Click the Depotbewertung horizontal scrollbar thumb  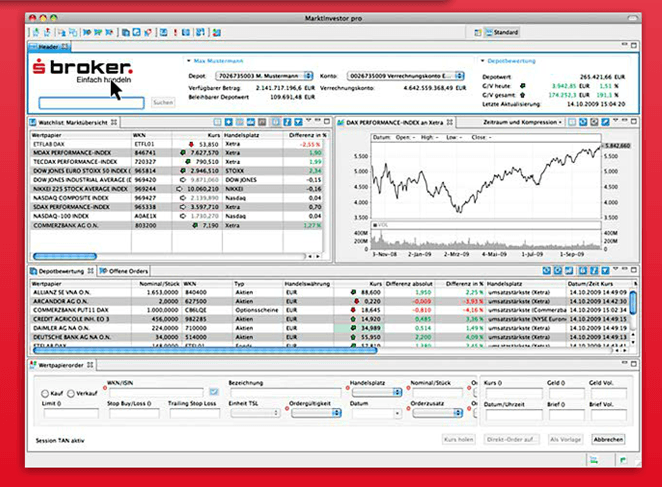coord(205,350)
